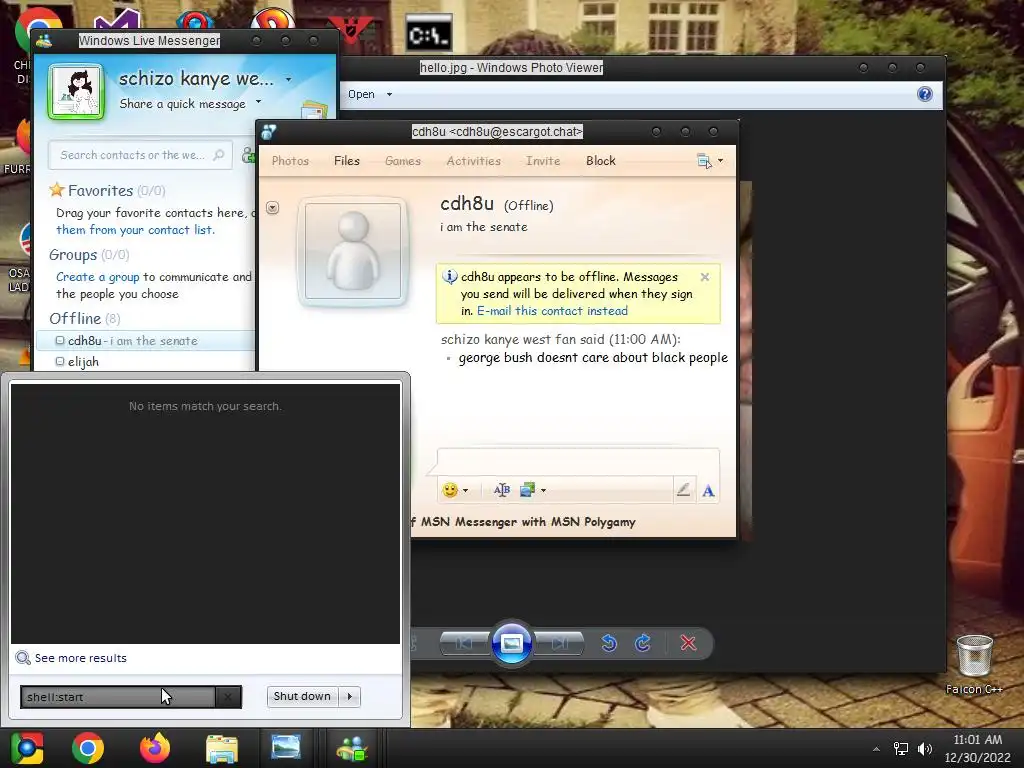Click Create a group link in Messenger
The image size is (1024, 768).
click(98, 277)
